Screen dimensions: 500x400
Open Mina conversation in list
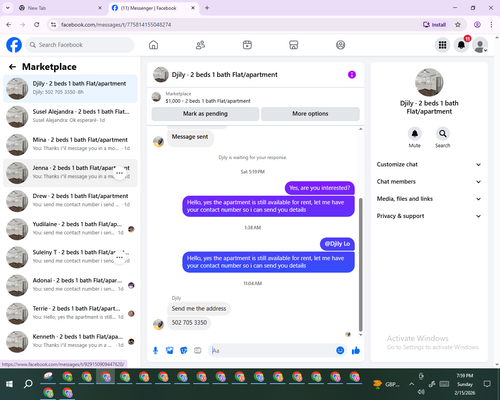[70, 145]
